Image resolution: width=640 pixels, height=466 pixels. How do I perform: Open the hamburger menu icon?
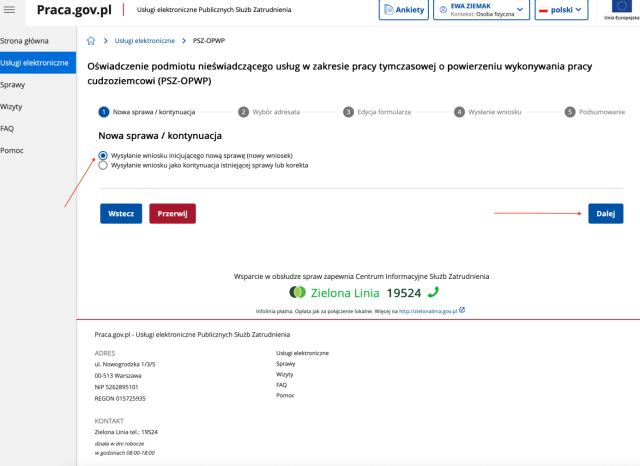click(x=10, y=9)
